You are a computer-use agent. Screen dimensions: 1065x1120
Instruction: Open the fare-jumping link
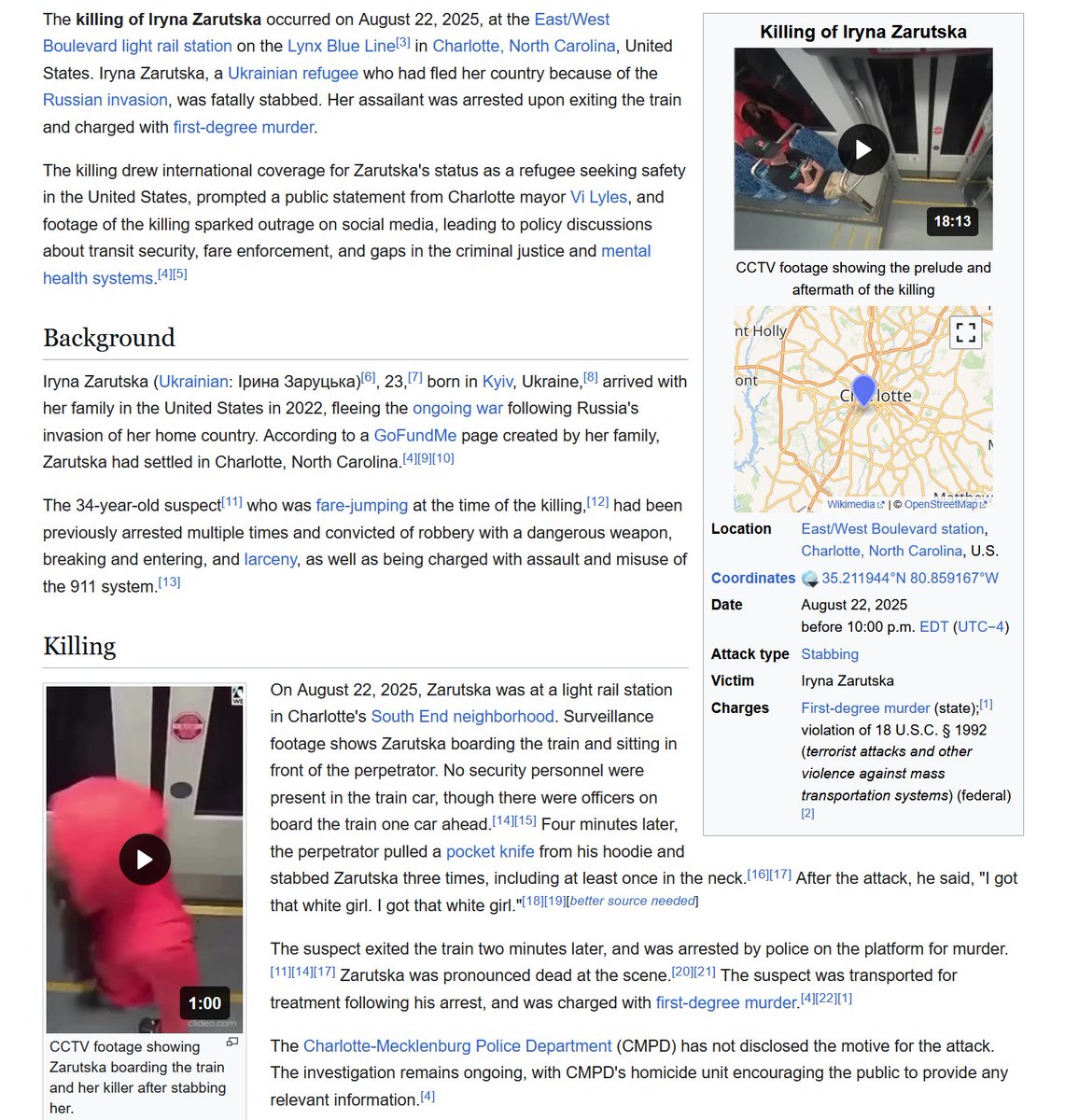[362, 505]
